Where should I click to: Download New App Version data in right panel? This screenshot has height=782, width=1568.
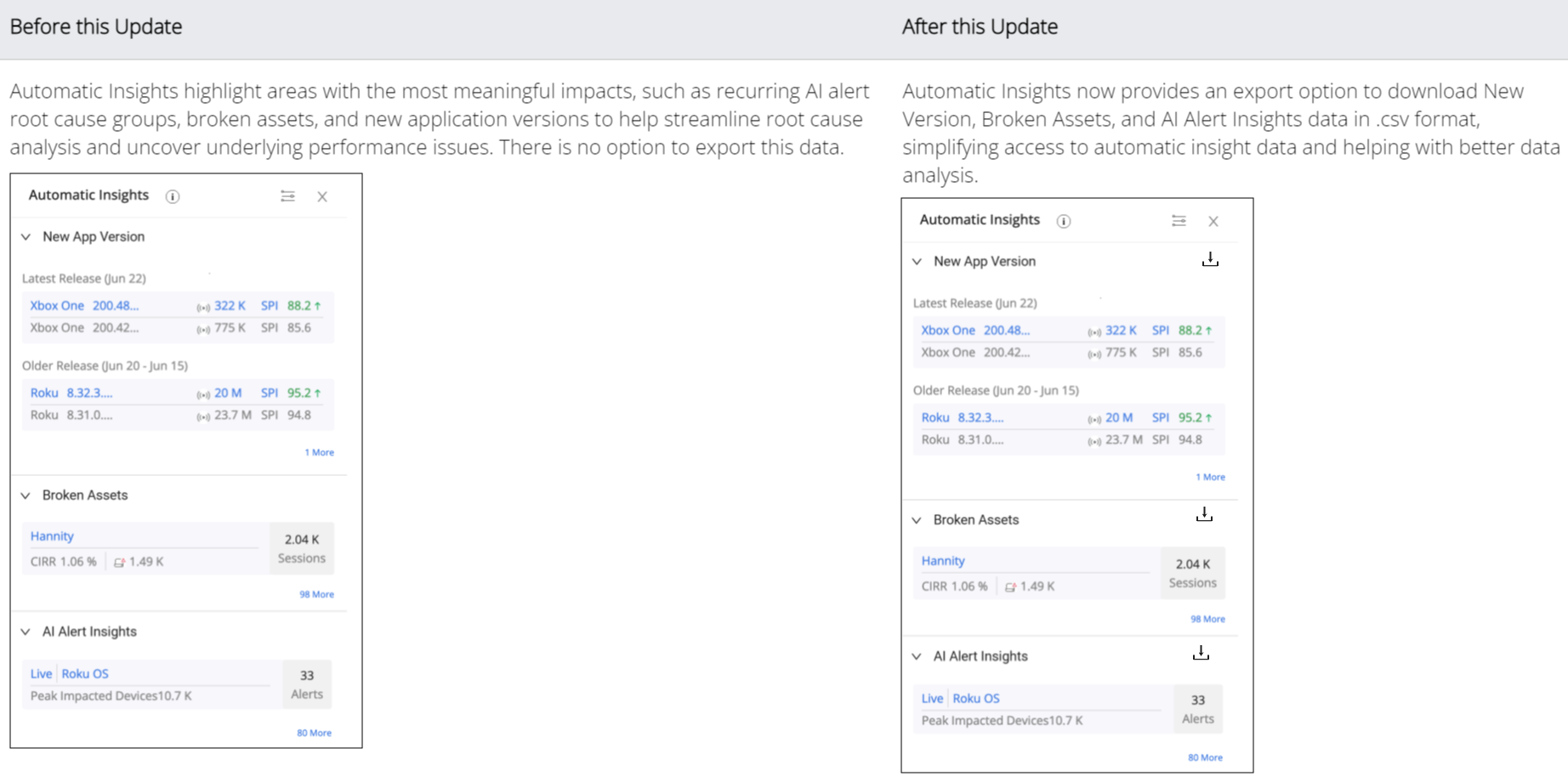(x=1210, y=259)
